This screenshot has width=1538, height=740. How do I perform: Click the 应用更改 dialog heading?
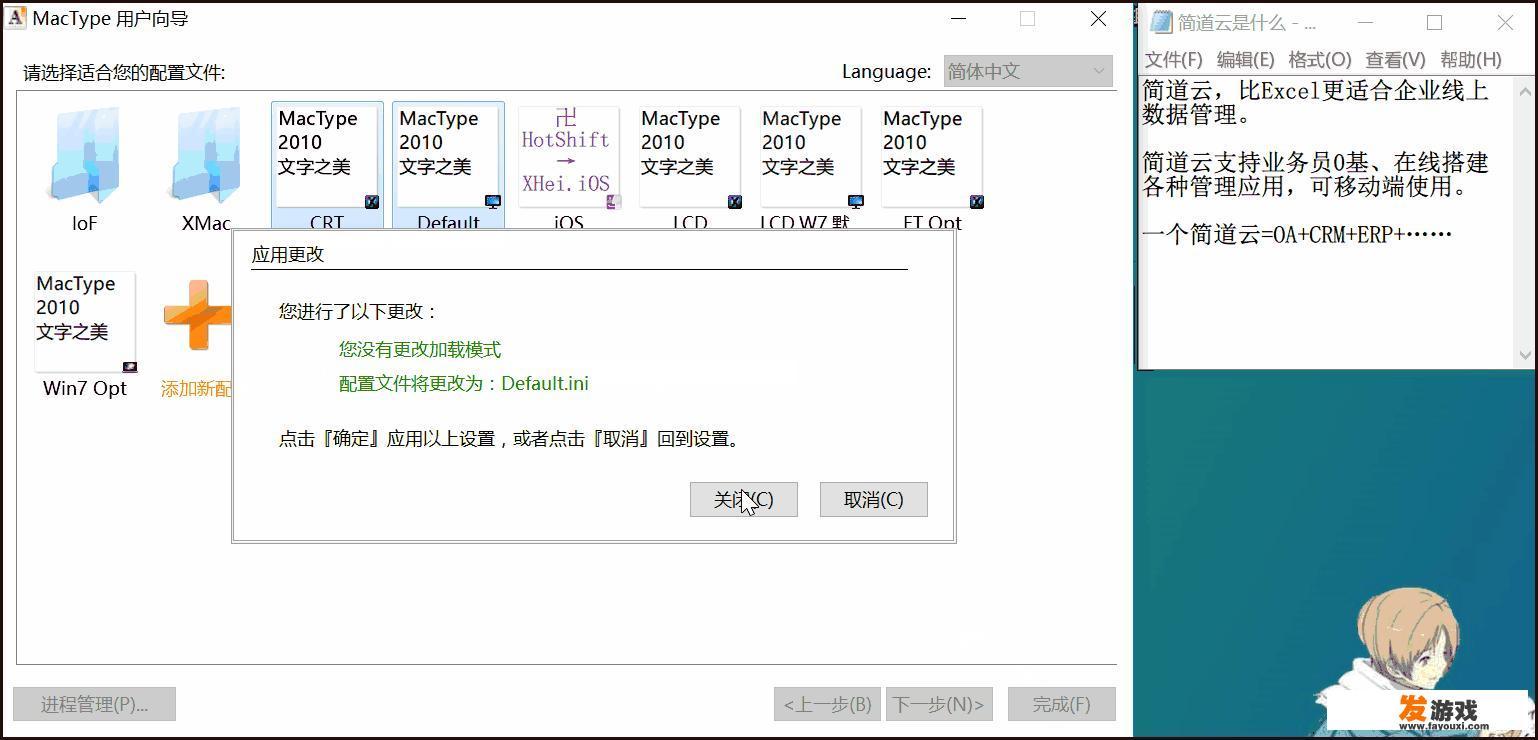tap(288, 254)
